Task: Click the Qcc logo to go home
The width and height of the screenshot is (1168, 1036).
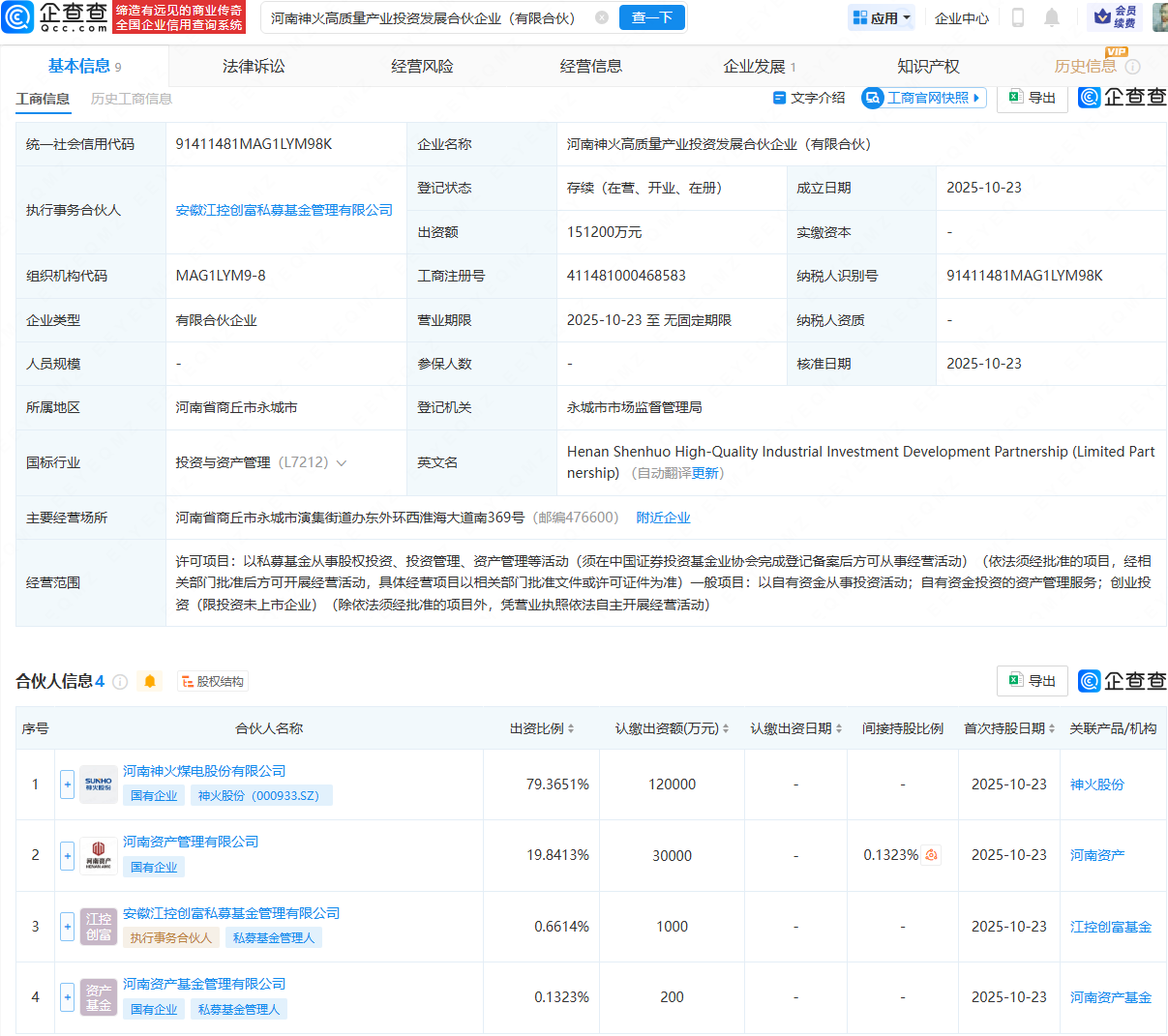Action: click(x=55, y=17)
